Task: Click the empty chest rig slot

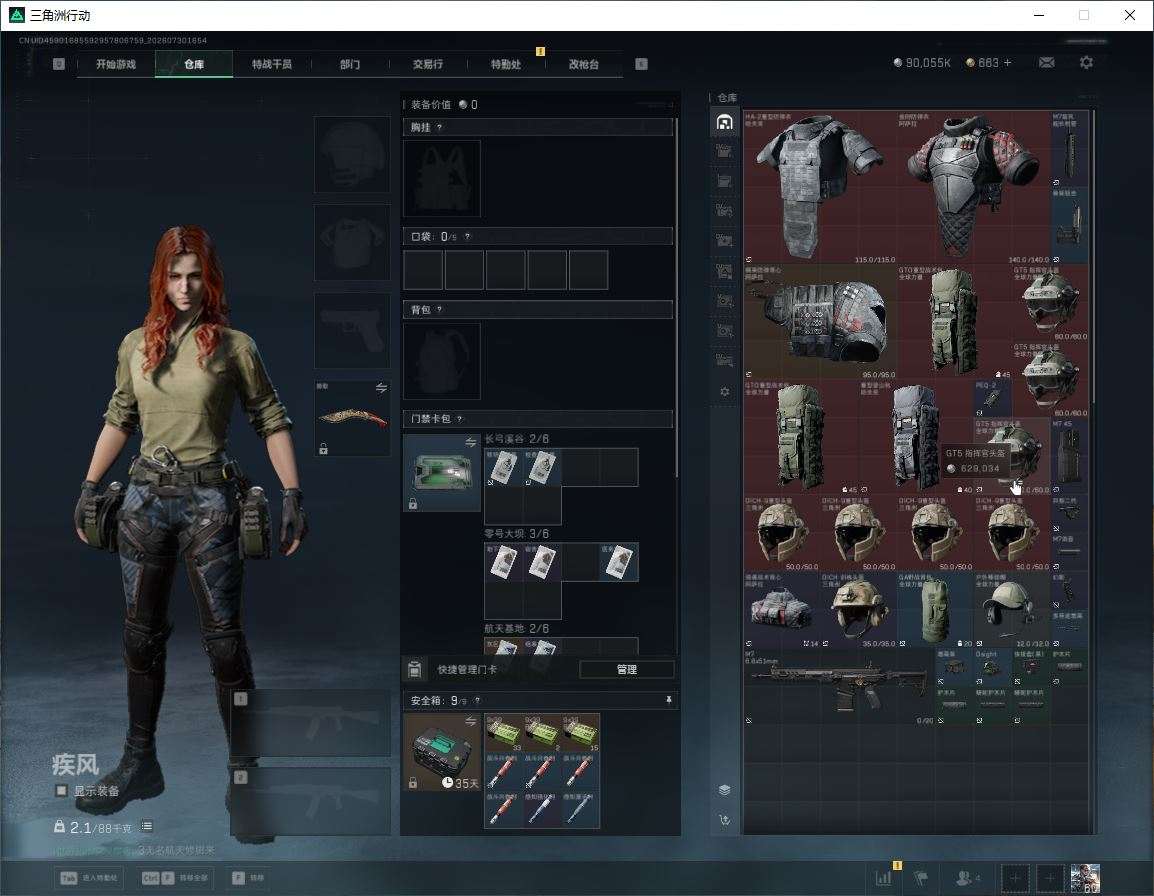Action: point(442,178)
